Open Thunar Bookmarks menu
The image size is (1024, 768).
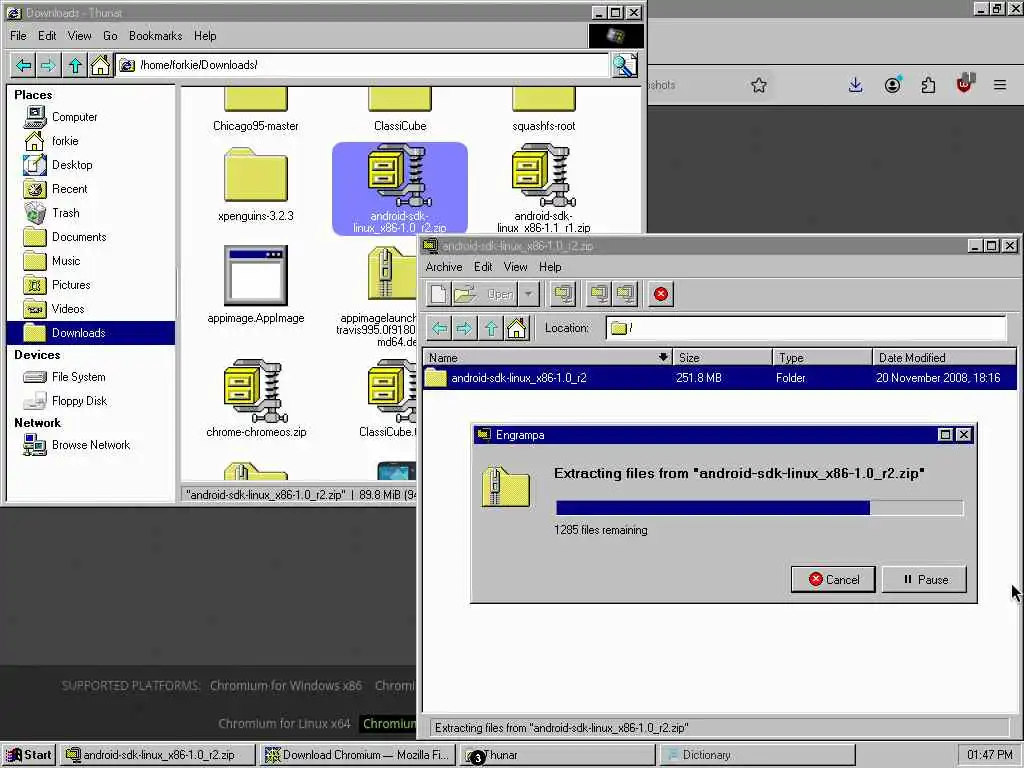tap(155, 36)
